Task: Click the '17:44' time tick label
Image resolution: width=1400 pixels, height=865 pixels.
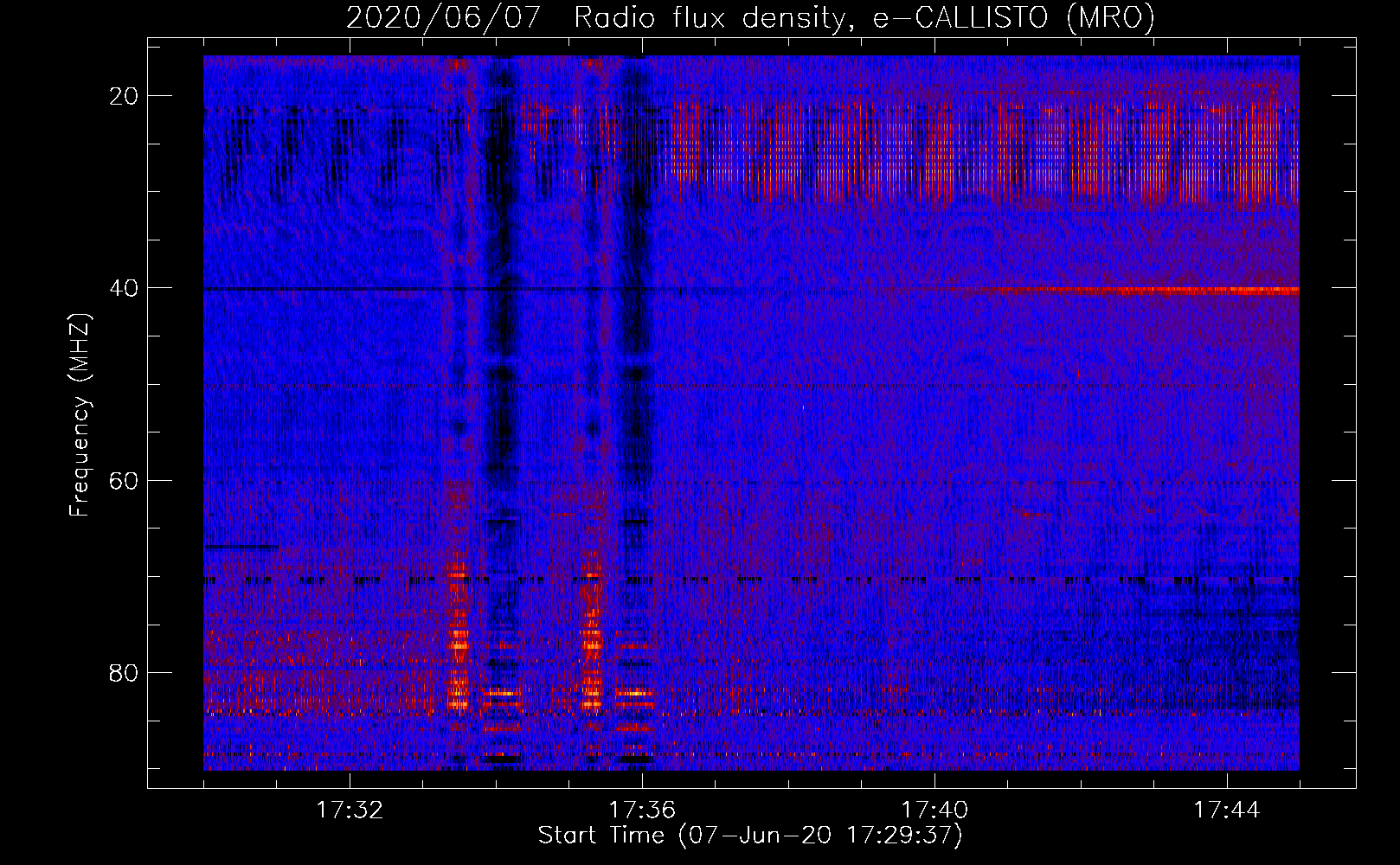Action: pos(1227,811)
